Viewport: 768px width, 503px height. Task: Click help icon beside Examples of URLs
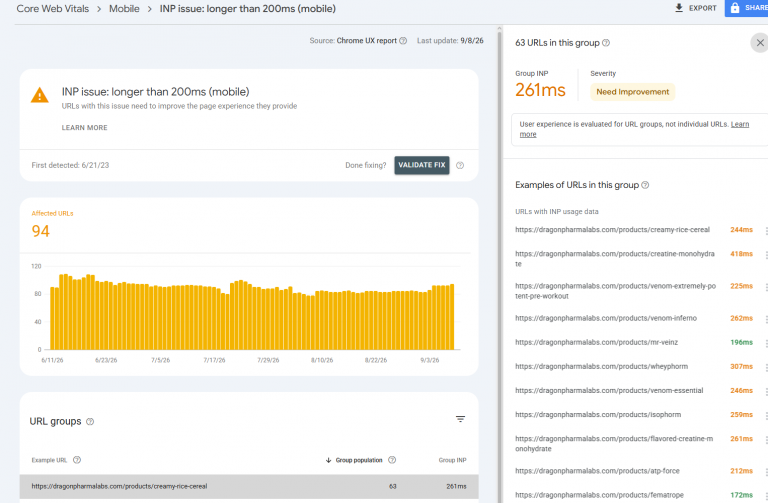point(645,185)
